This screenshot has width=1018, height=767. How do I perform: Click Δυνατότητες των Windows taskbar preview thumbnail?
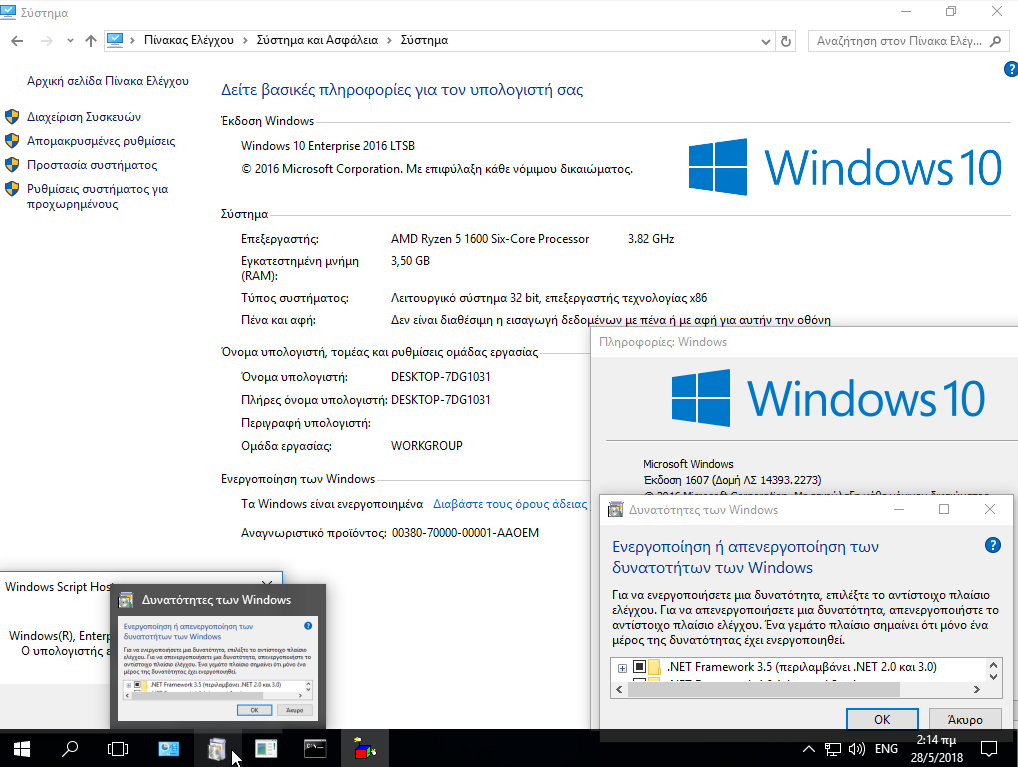218,667
